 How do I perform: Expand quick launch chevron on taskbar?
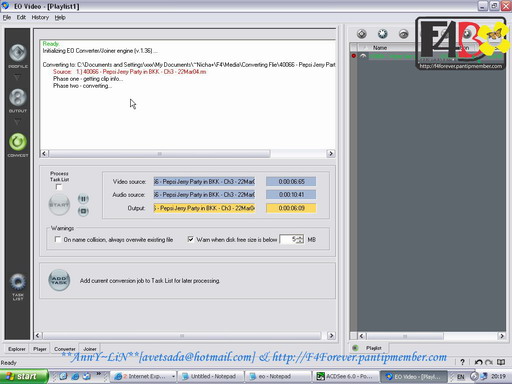point(99,373)
